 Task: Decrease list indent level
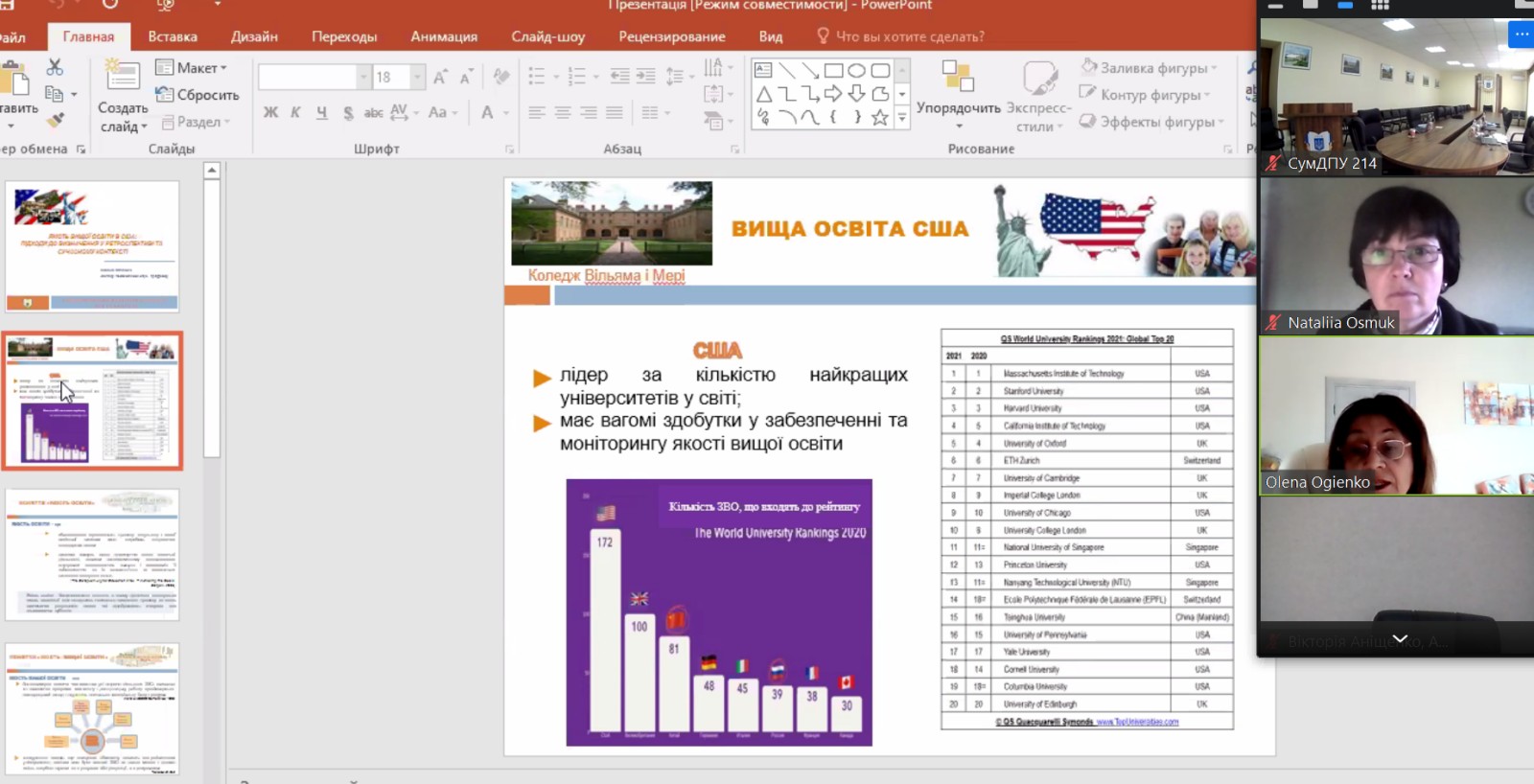point(620,76)
